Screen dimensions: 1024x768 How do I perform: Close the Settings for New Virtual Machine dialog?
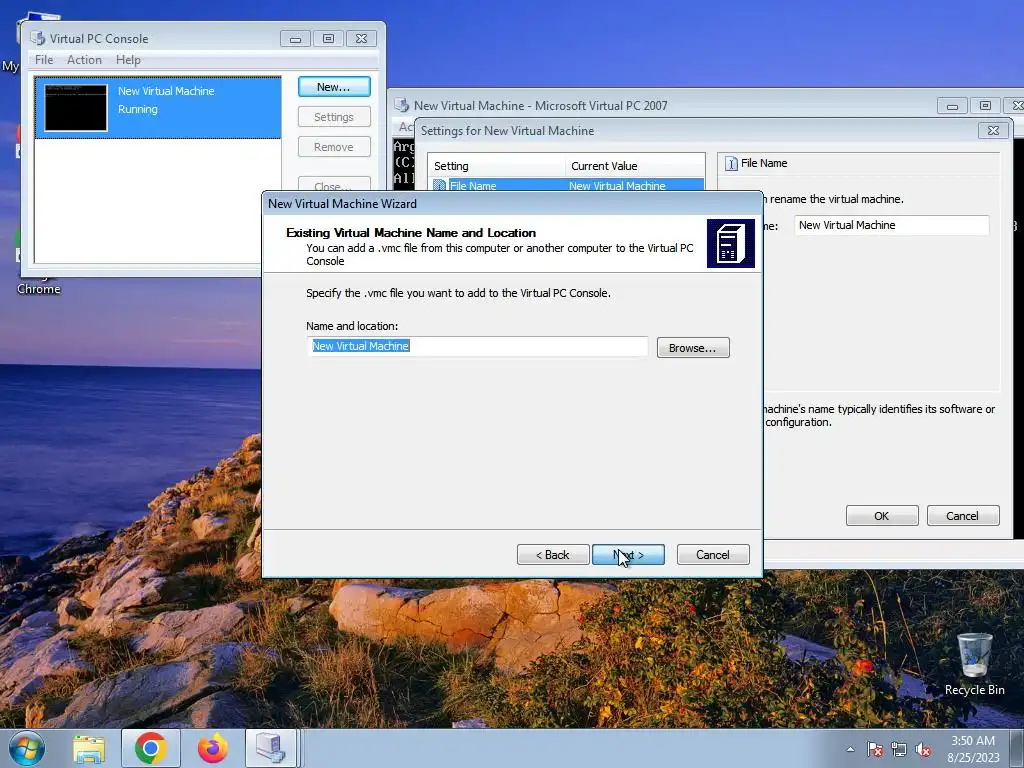(x=993, y=131)
